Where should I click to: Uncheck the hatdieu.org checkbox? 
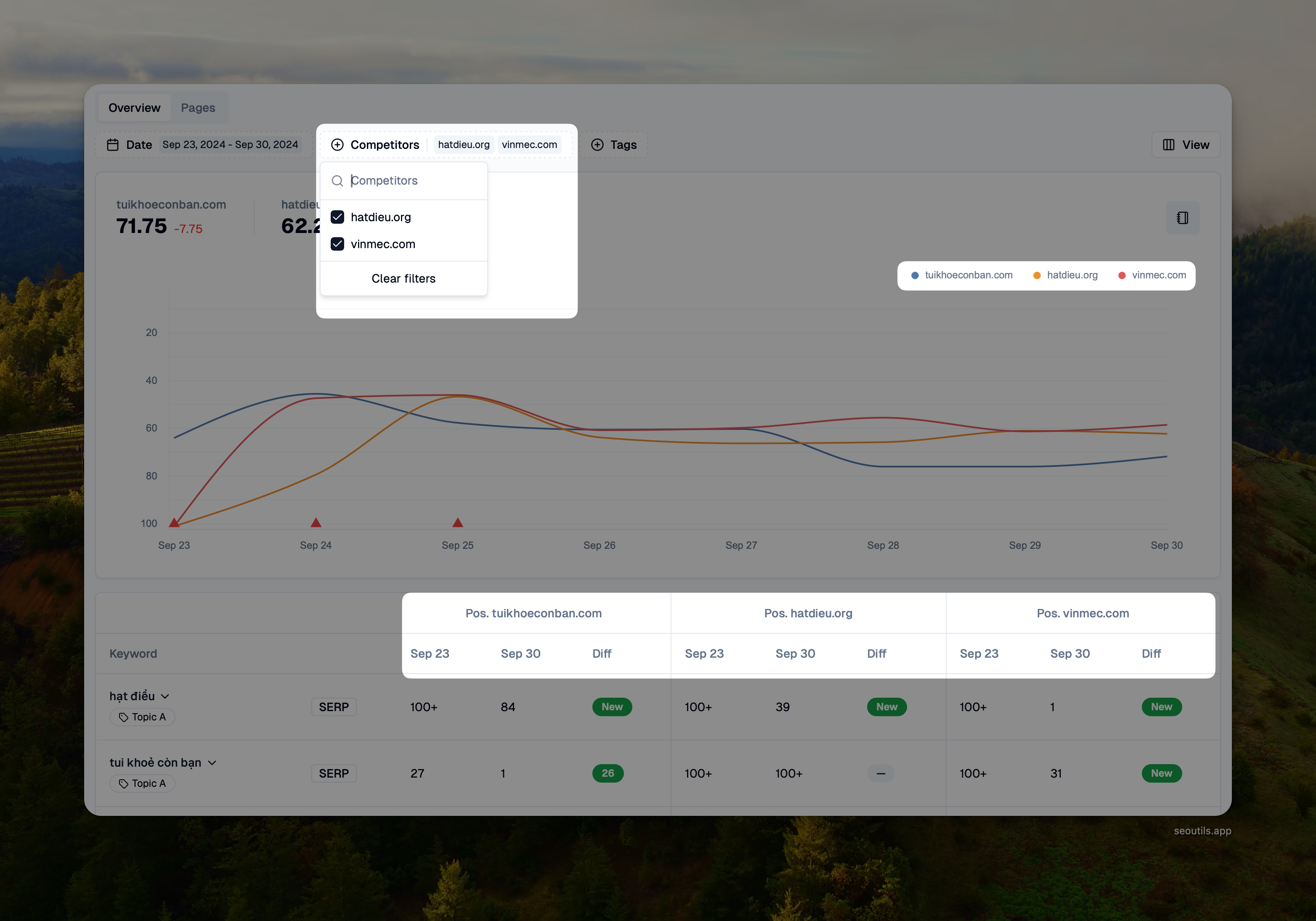click(x=337, y=217)
